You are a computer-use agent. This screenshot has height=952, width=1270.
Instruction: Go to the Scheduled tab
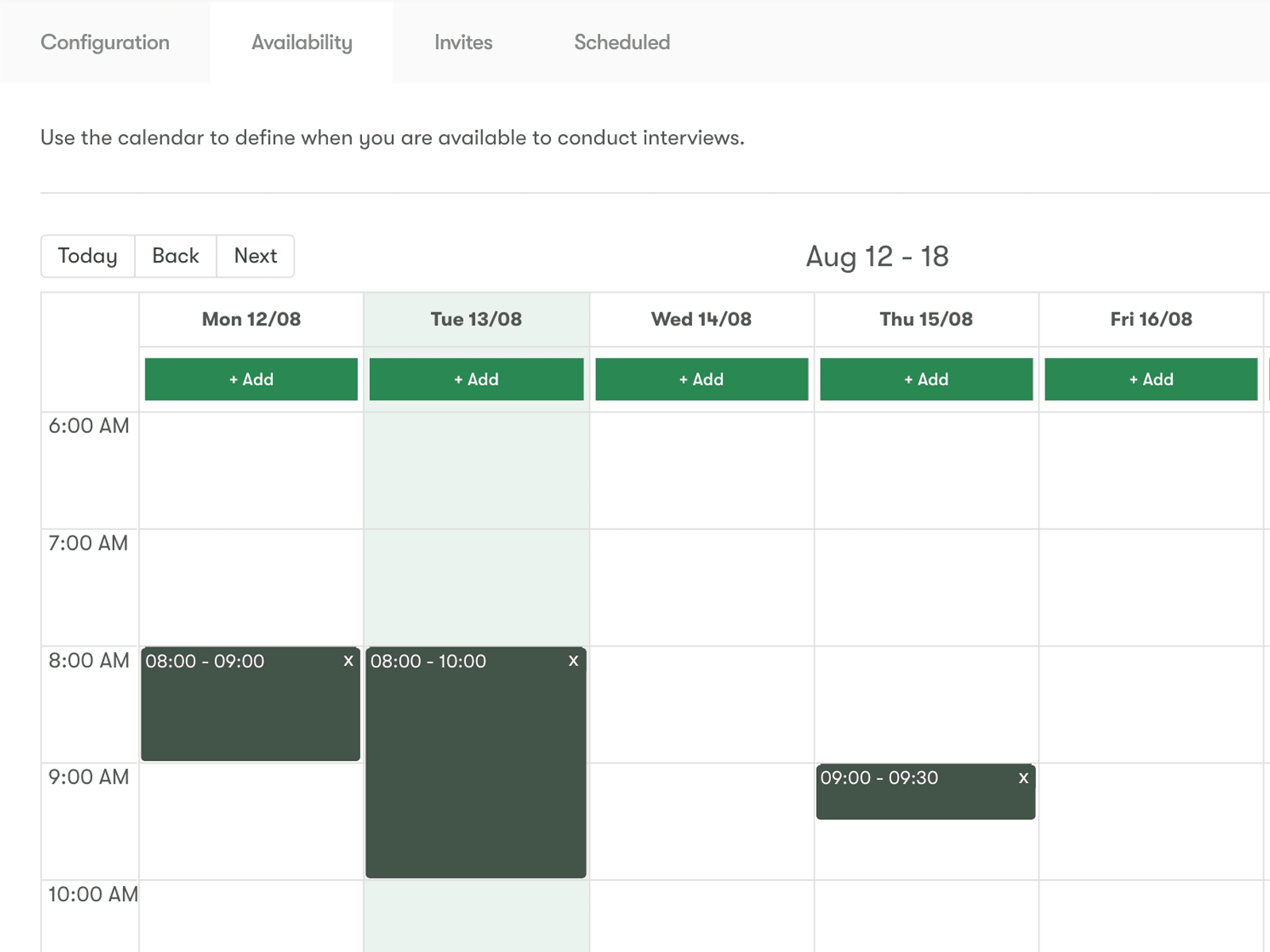[622, 42]
